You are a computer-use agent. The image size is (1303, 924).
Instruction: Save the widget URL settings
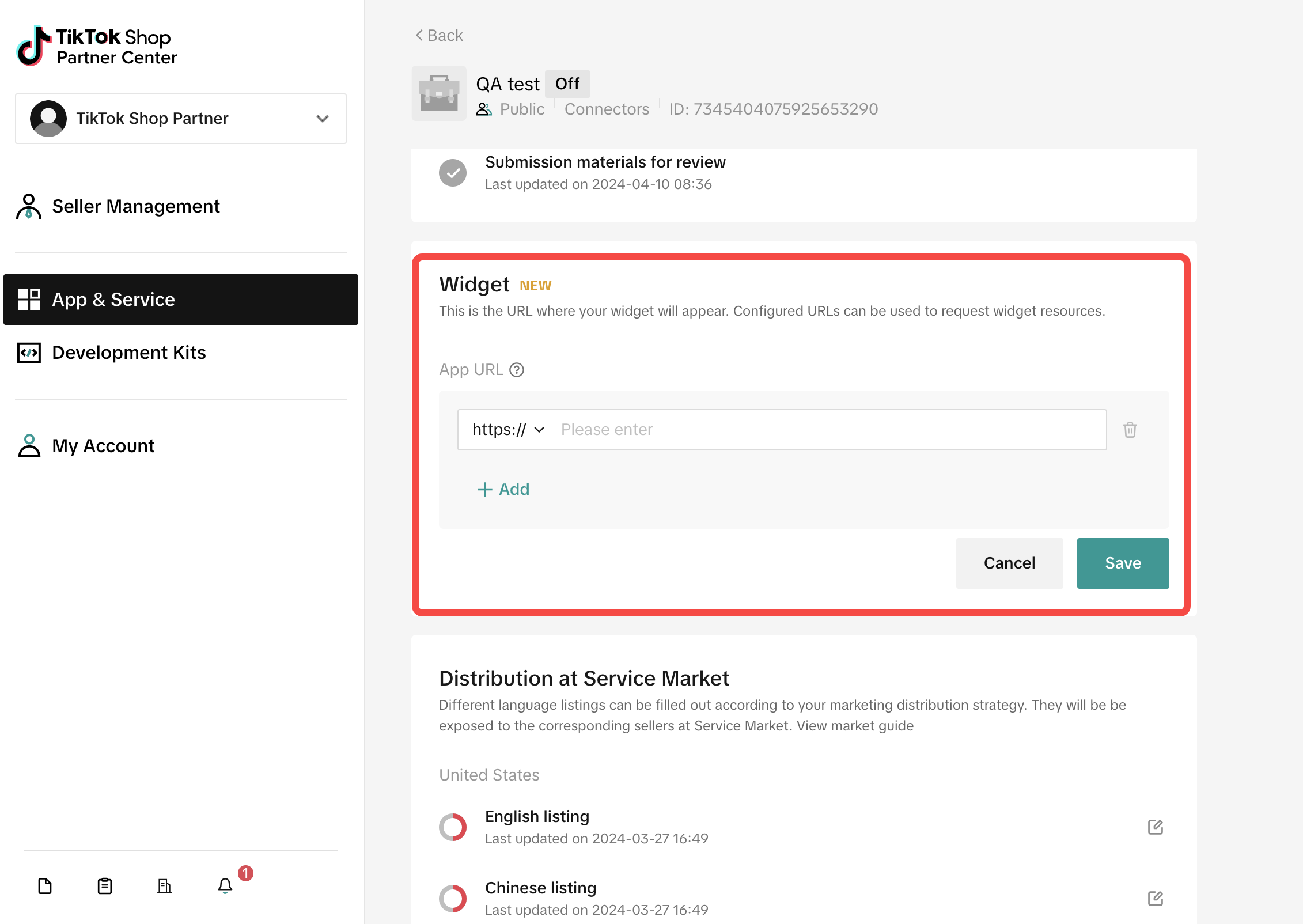tap(1123, 563)
